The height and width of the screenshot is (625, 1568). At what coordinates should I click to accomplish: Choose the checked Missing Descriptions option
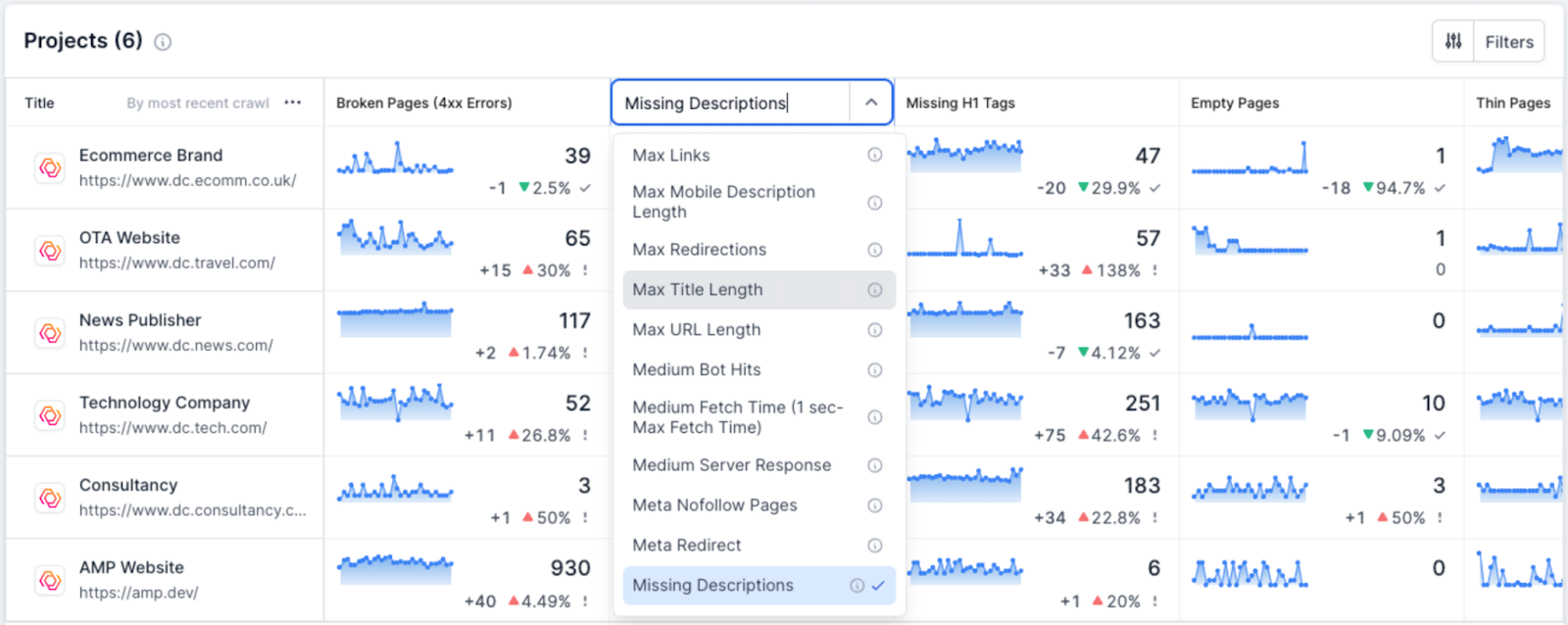click(x=712, y=586)
